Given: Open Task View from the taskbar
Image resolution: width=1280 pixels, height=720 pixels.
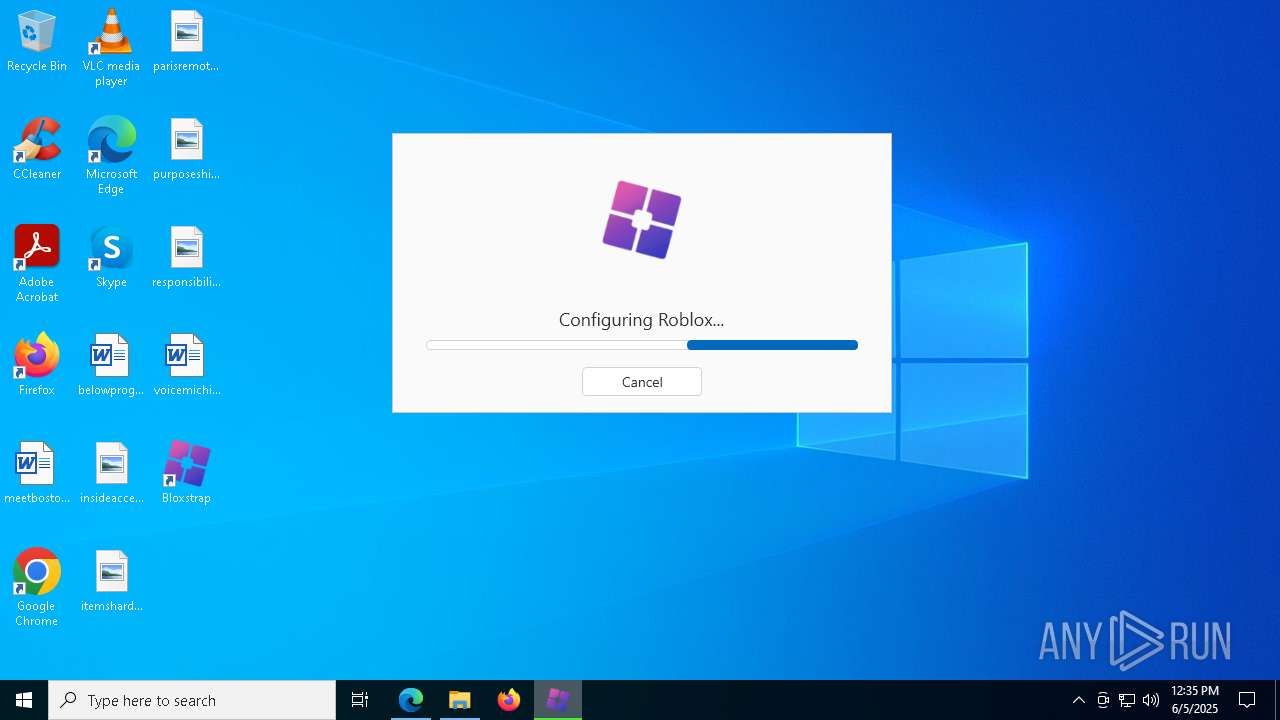Looking at the screenshot, I should coord(360,700).
